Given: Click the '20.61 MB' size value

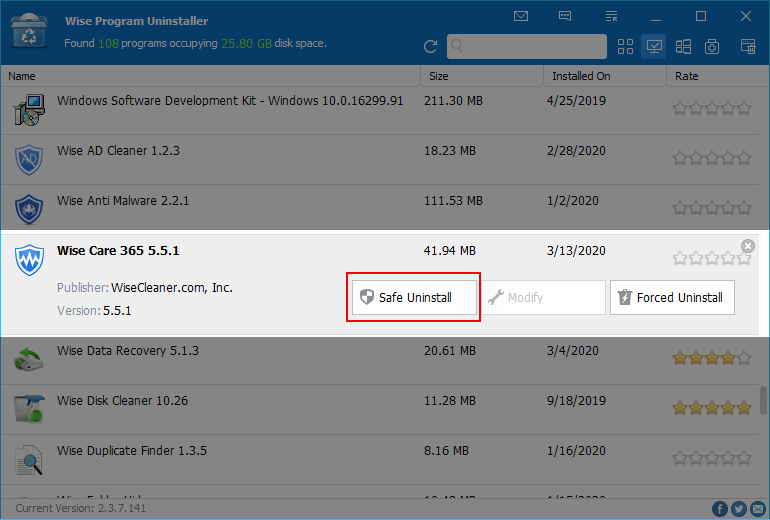Looking at the screenshot, I should coord(450,351).
